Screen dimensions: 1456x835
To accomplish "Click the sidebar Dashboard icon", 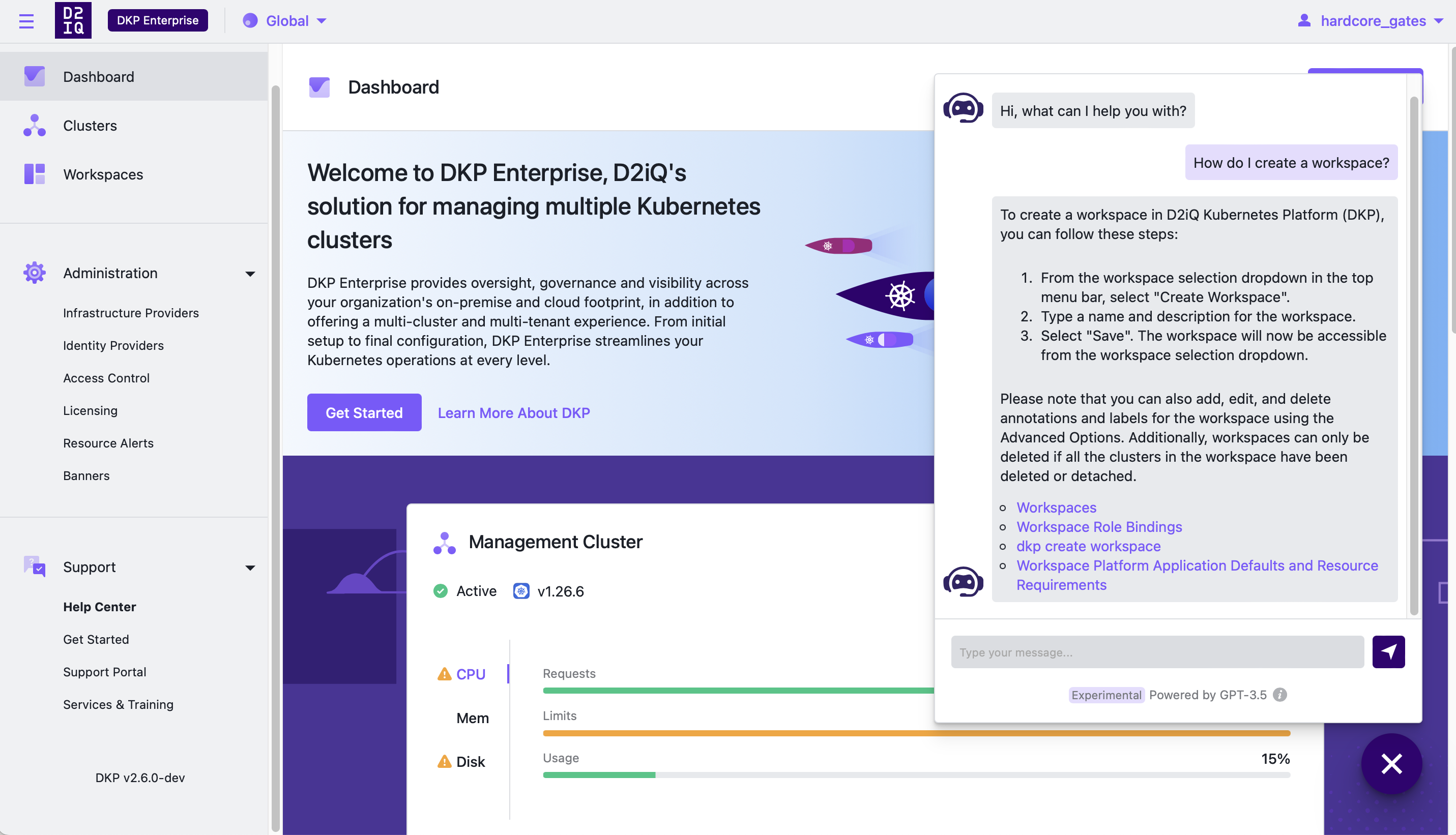I will [35, 76].
